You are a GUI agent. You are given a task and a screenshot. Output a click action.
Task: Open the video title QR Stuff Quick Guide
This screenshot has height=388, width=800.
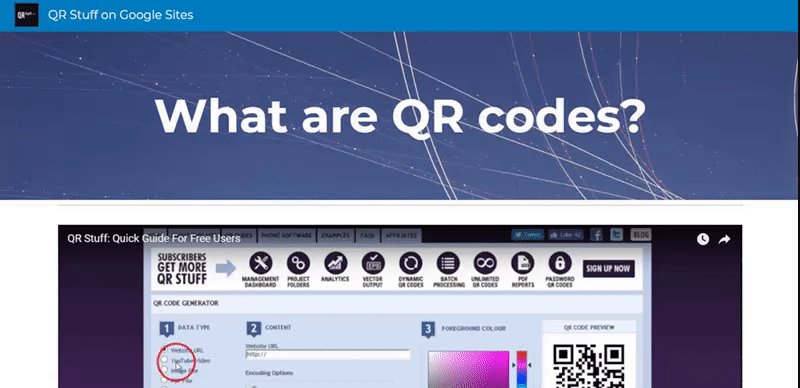tap(154, 238)
